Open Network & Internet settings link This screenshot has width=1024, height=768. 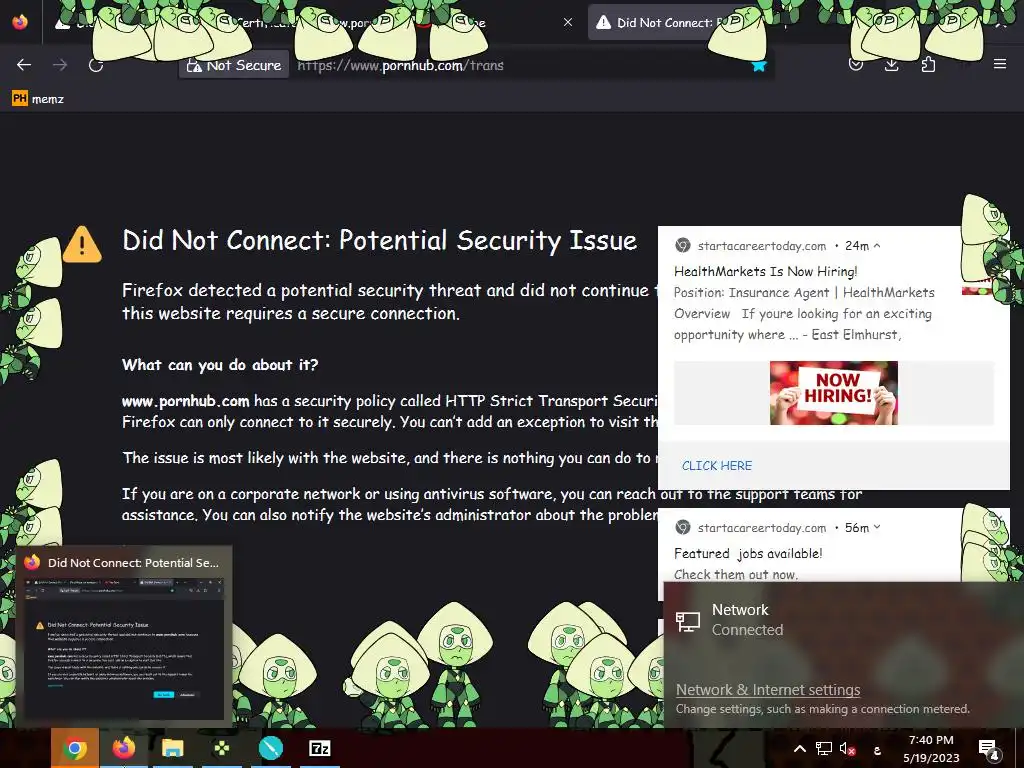pos(767,690)
